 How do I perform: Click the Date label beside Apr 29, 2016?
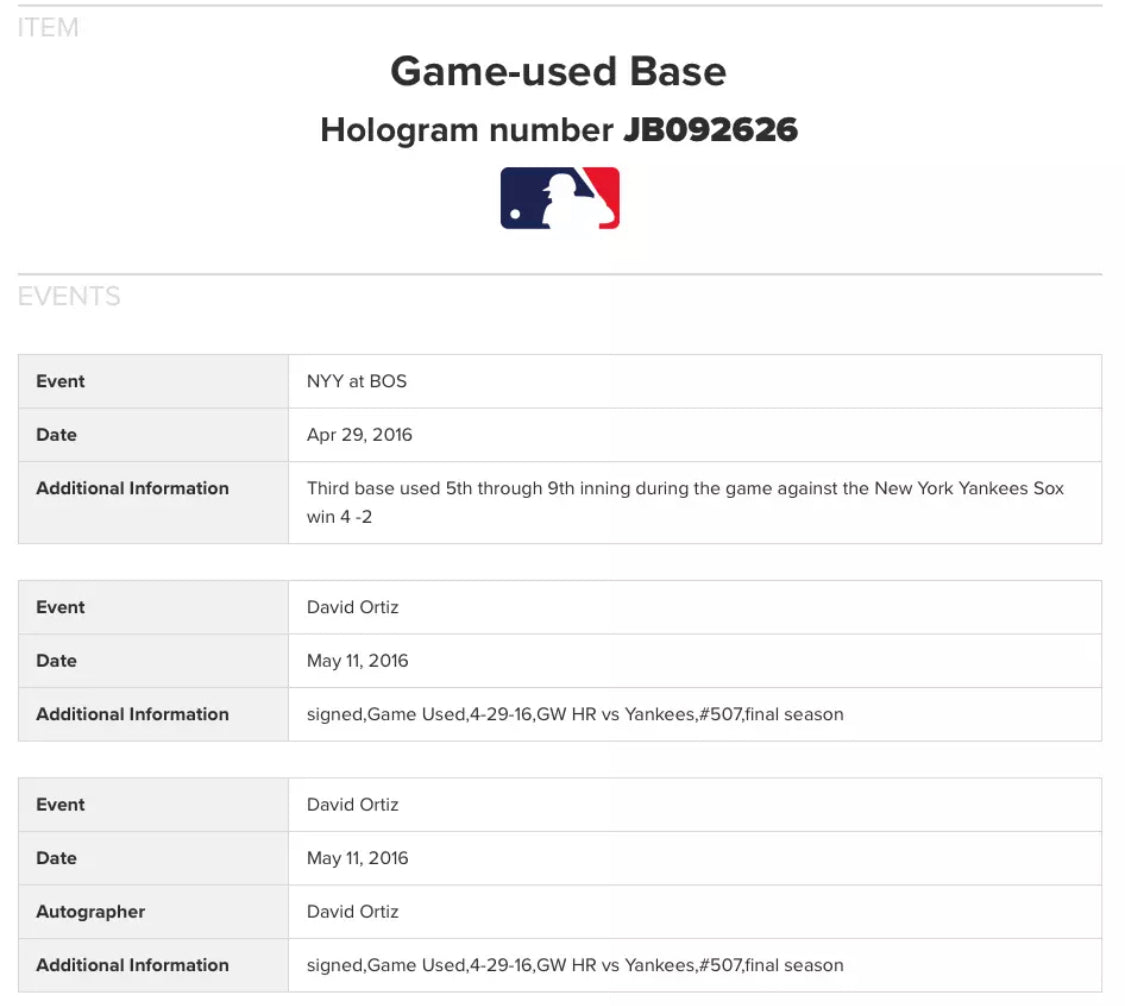pyautogui.click(x=56, y=435)
